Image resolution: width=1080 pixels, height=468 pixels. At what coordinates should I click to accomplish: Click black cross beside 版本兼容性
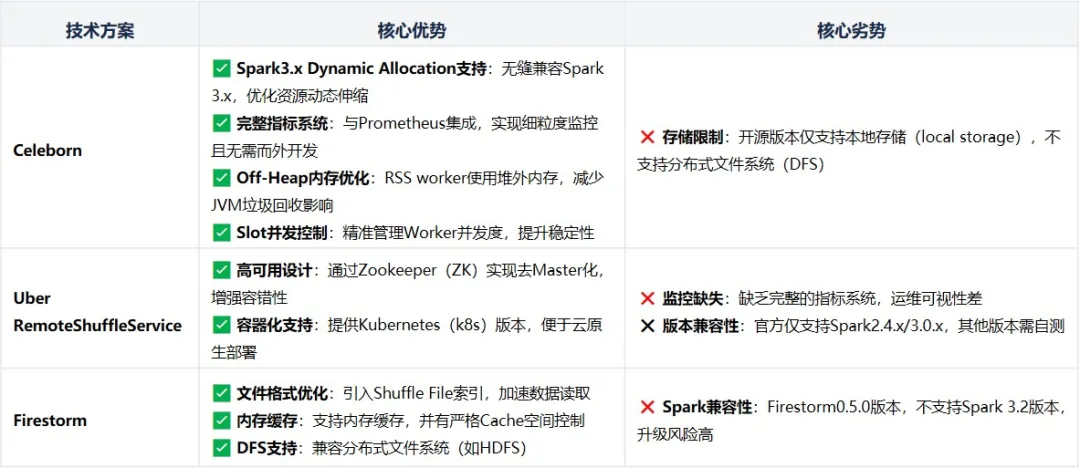pyautogui.click(x=647, y=326)
